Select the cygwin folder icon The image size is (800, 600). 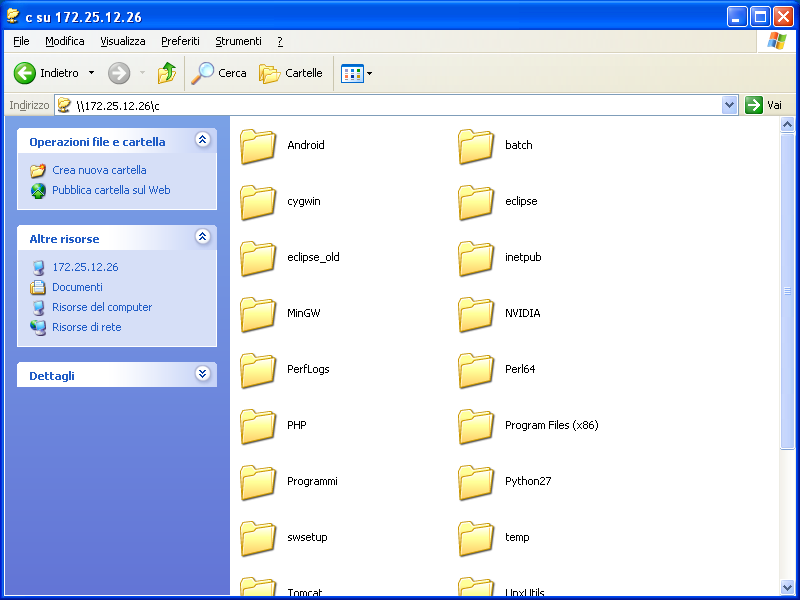[x=258, y=202]
